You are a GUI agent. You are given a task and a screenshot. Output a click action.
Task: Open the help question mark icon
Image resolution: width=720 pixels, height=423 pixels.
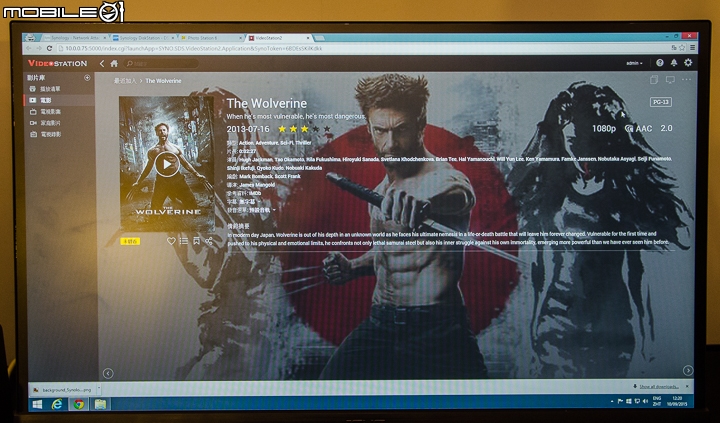tap(660, 63)
